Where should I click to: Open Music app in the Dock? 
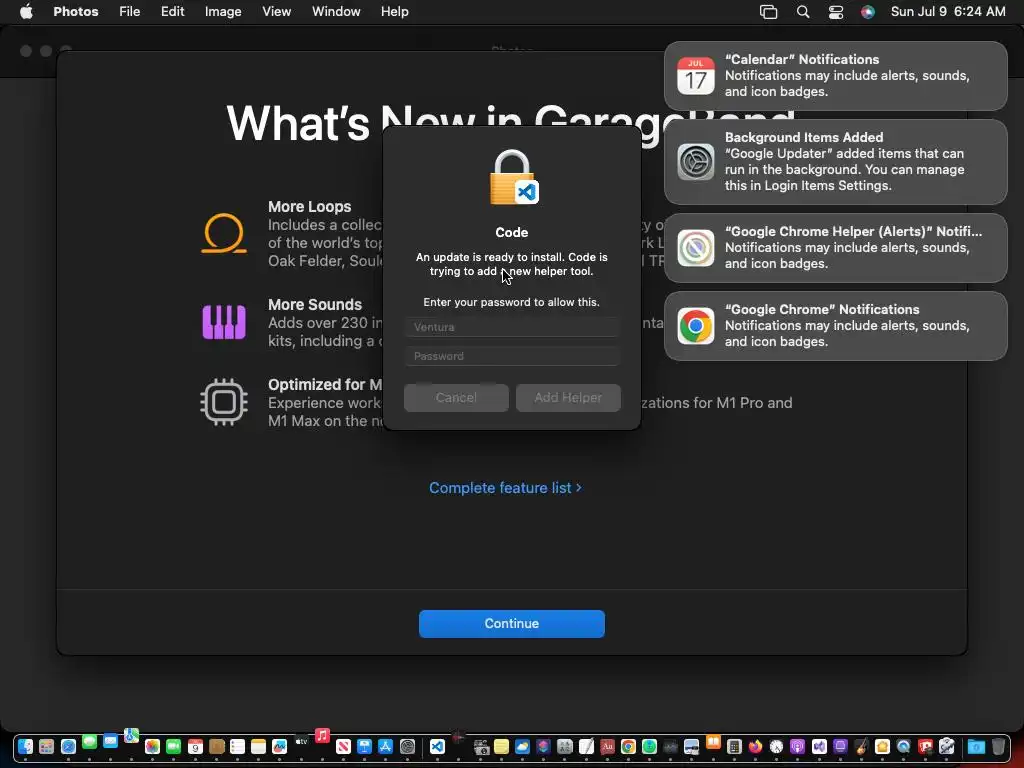pyautogui.click(x=322, y=735)
